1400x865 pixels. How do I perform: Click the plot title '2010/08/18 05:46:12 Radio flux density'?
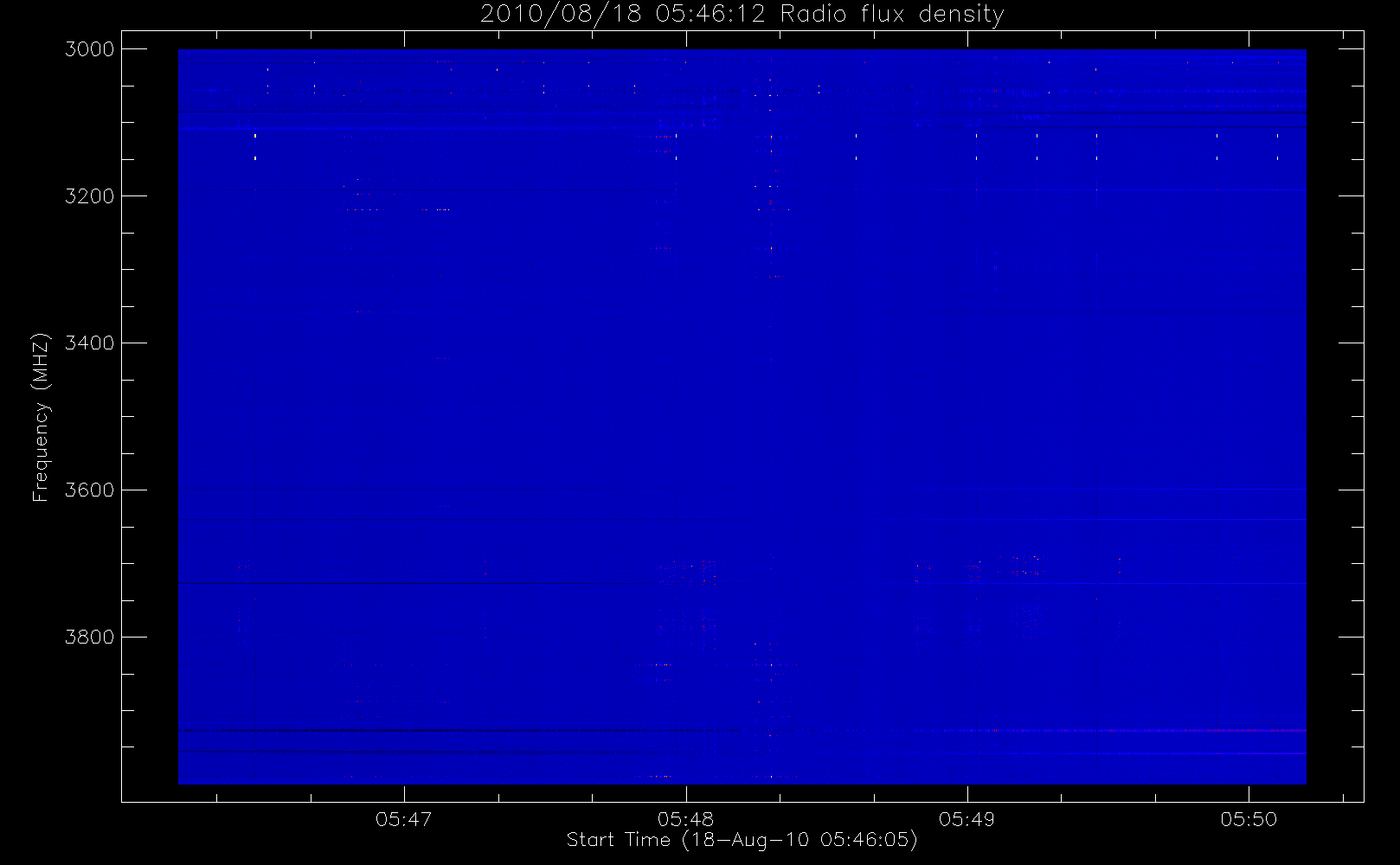click(x=742, y=15)
